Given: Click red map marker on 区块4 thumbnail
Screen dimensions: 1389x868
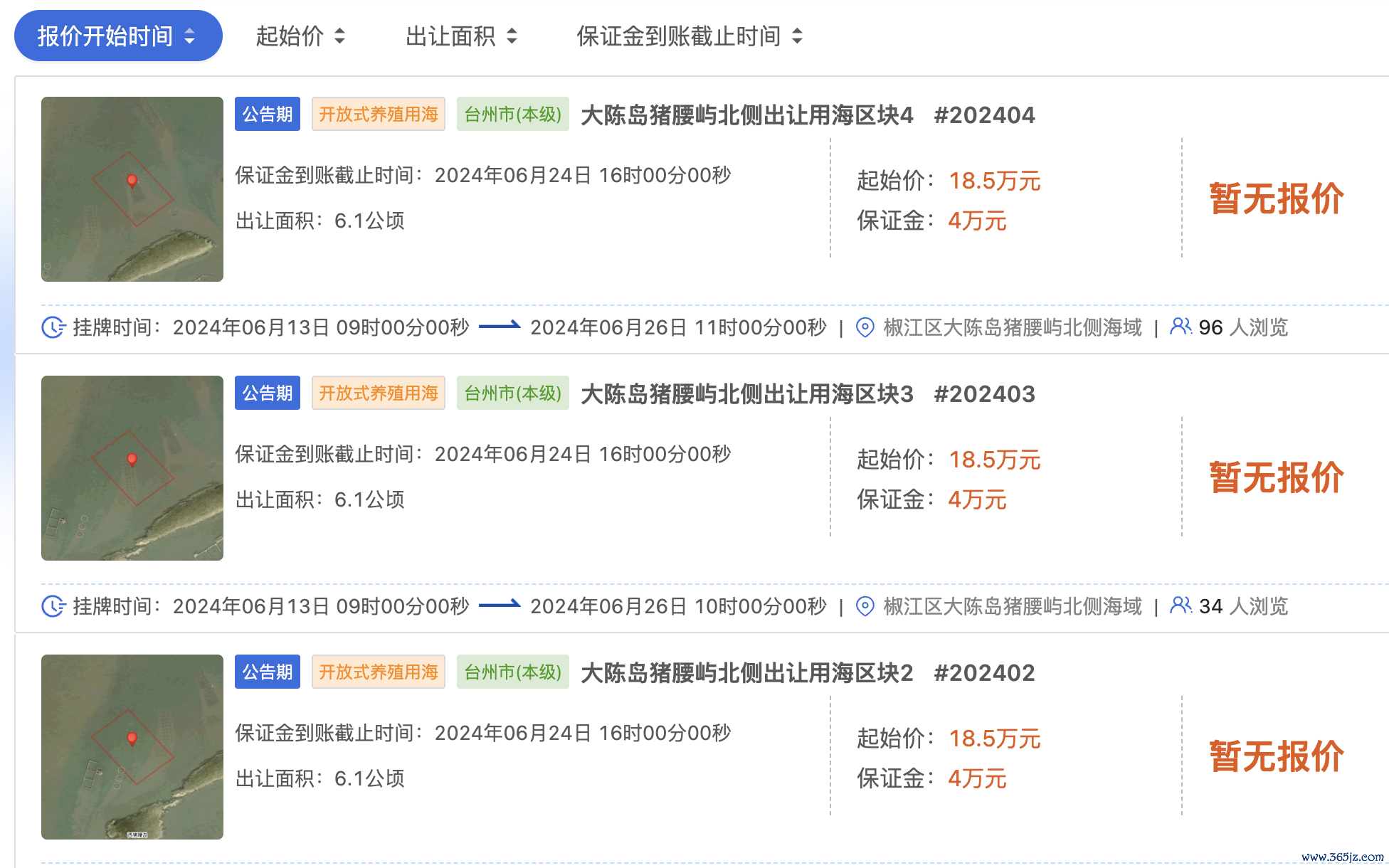Looking at the screenshot, I should [x=132, y=180].
